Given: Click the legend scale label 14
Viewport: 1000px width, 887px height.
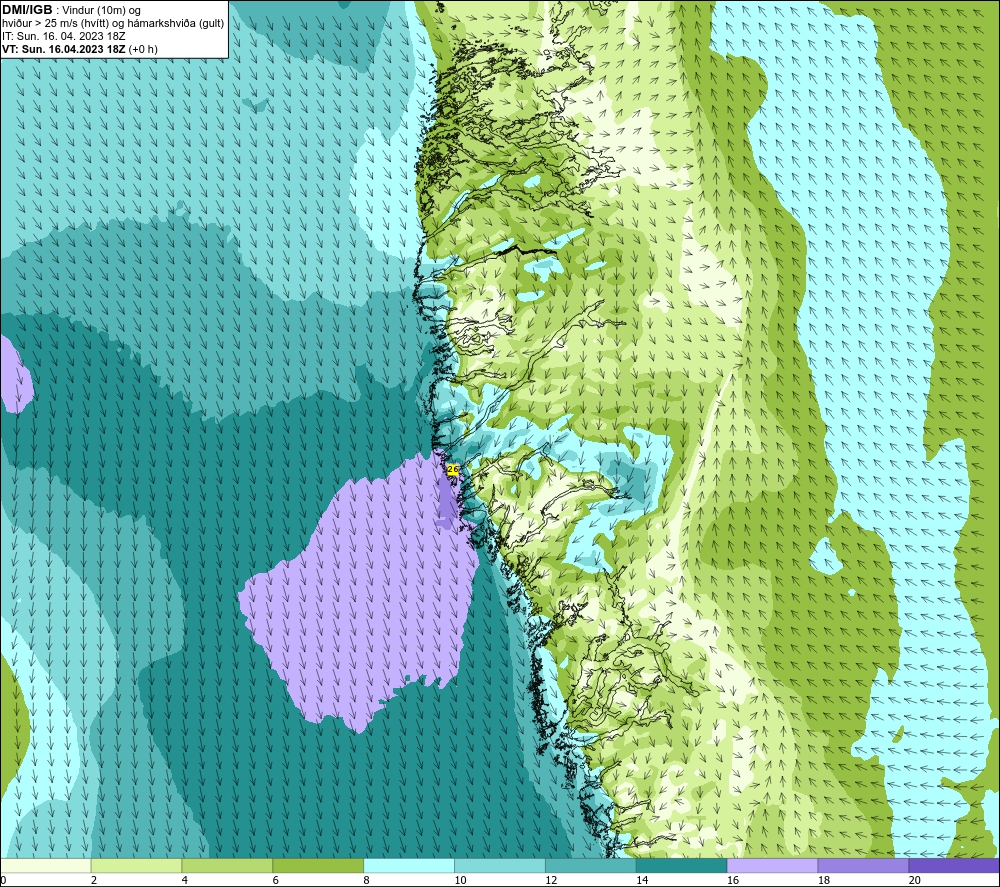Looking at the screenshot, I should point(642,881).
